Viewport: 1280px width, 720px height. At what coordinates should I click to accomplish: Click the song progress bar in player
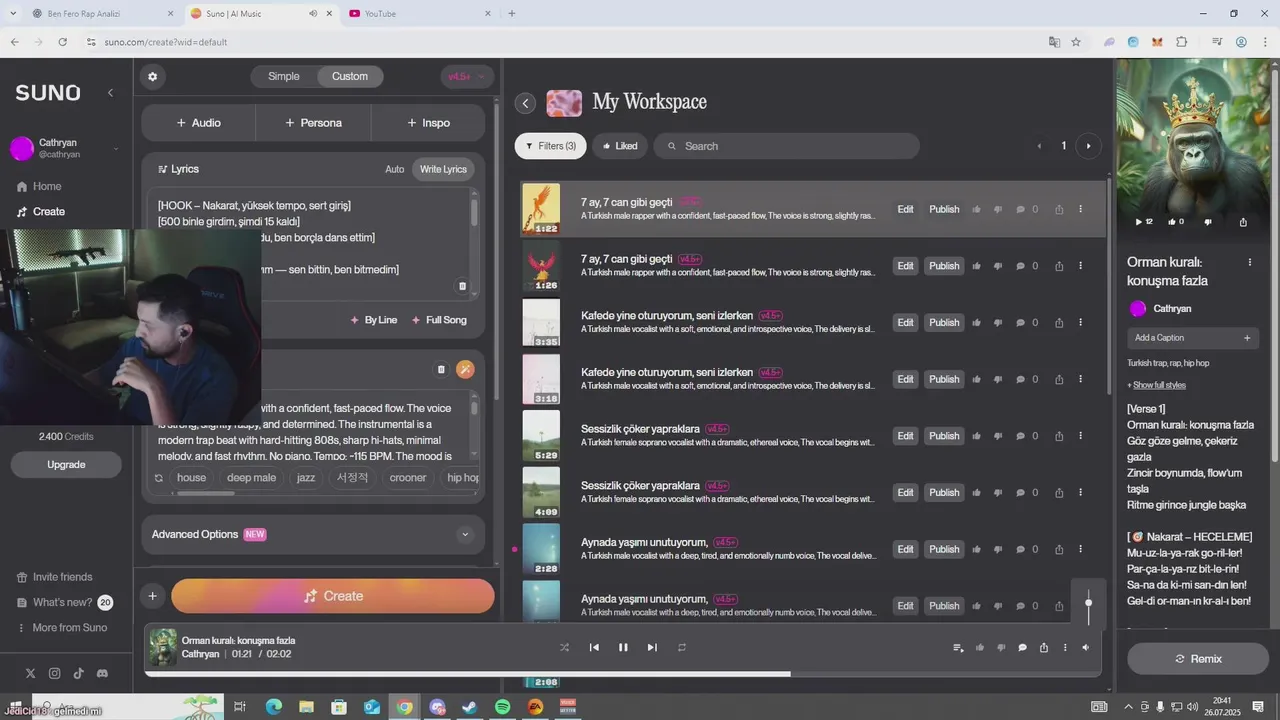[x=622, y=674]
